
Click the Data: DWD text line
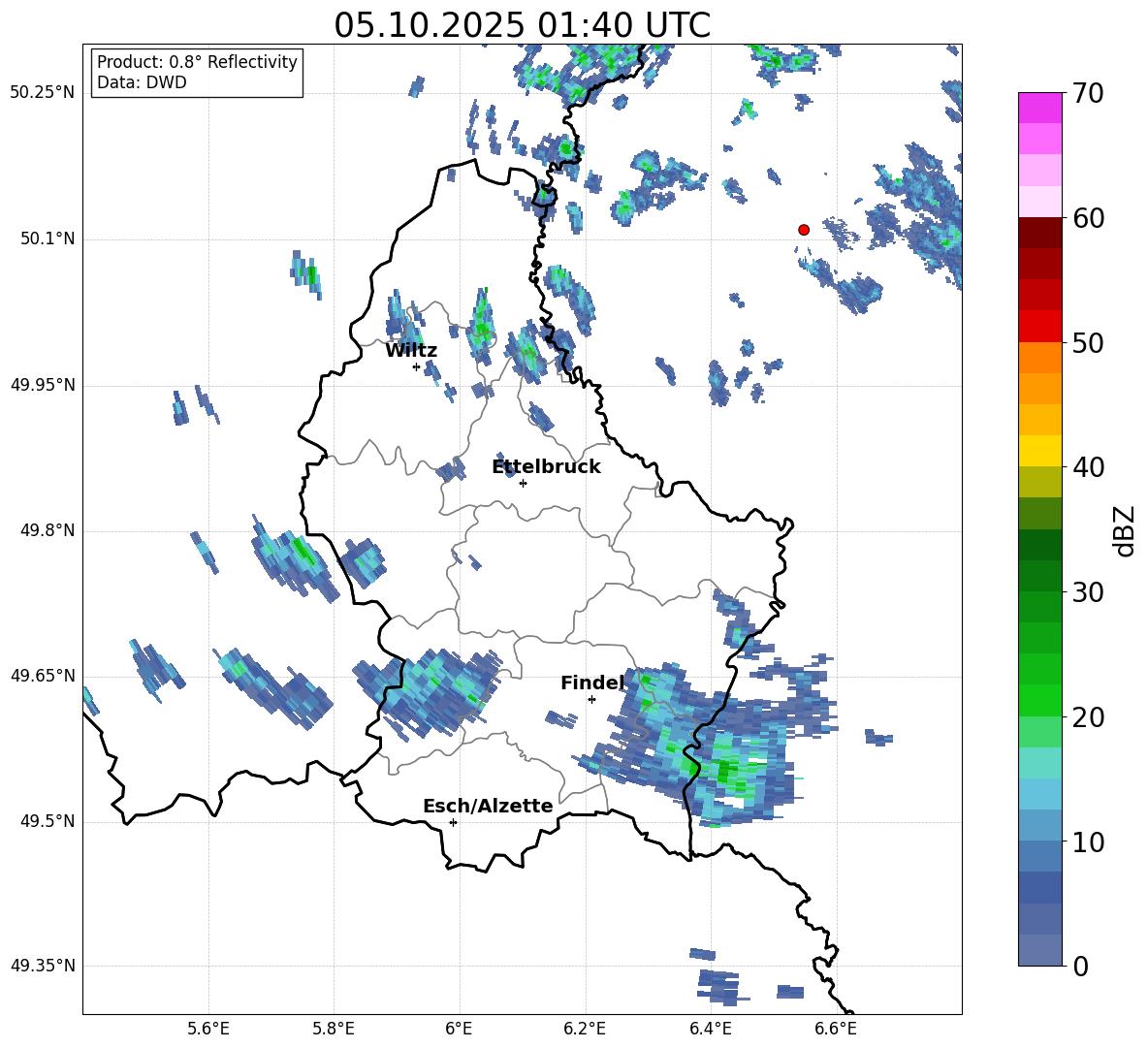[x=142, y=83]
